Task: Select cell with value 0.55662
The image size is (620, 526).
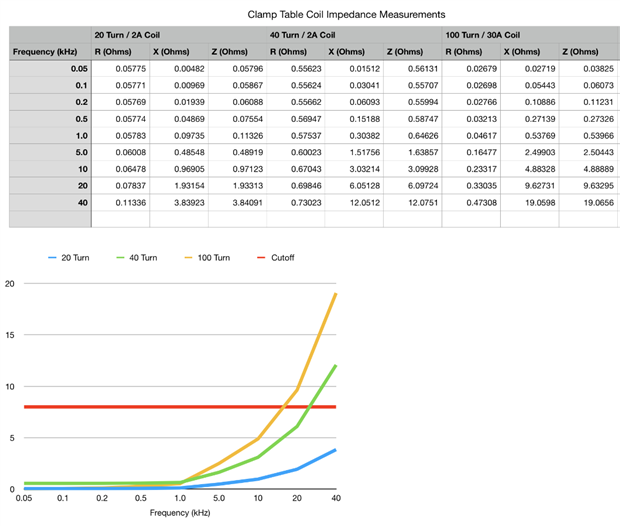Action: (x=296, y=102)
